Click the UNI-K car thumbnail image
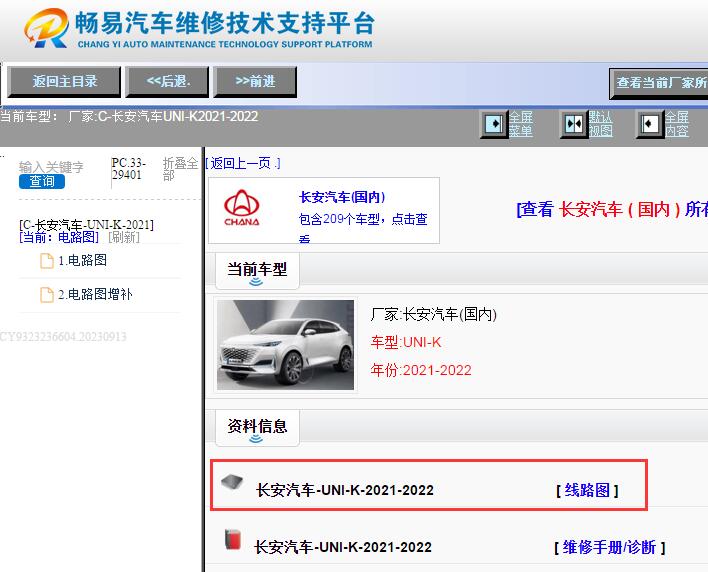The image size is (708, 572). (285, 345)
